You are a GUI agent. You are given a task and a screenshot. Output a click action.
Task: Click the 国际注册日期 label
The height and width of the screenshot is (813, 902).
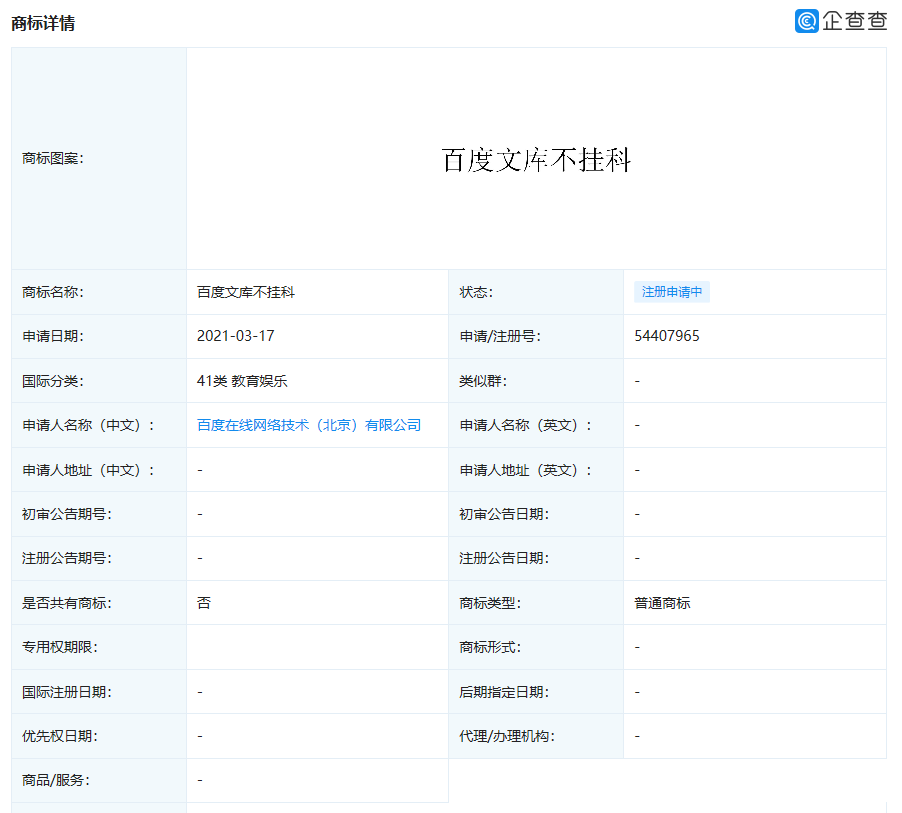(x=67, y=692)
